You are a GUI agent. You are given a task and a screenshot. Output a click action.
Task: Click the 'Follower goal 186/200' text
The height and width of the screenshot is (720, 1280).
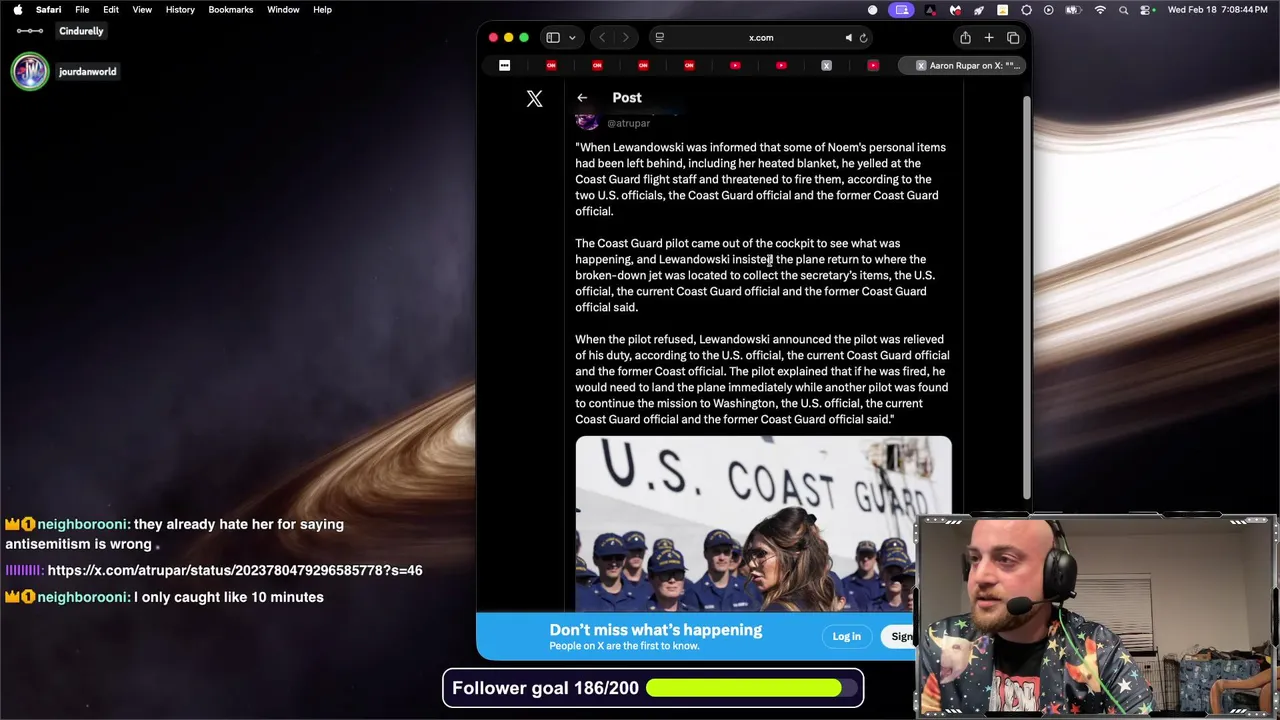coord(545,688)
